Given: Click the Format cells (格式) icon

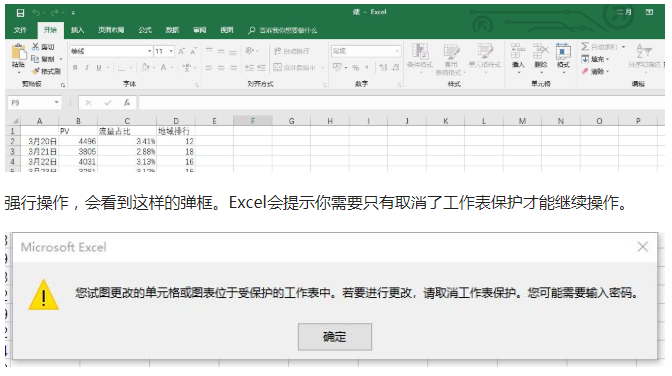Looking at the screenshot, I should coord(563,51).
